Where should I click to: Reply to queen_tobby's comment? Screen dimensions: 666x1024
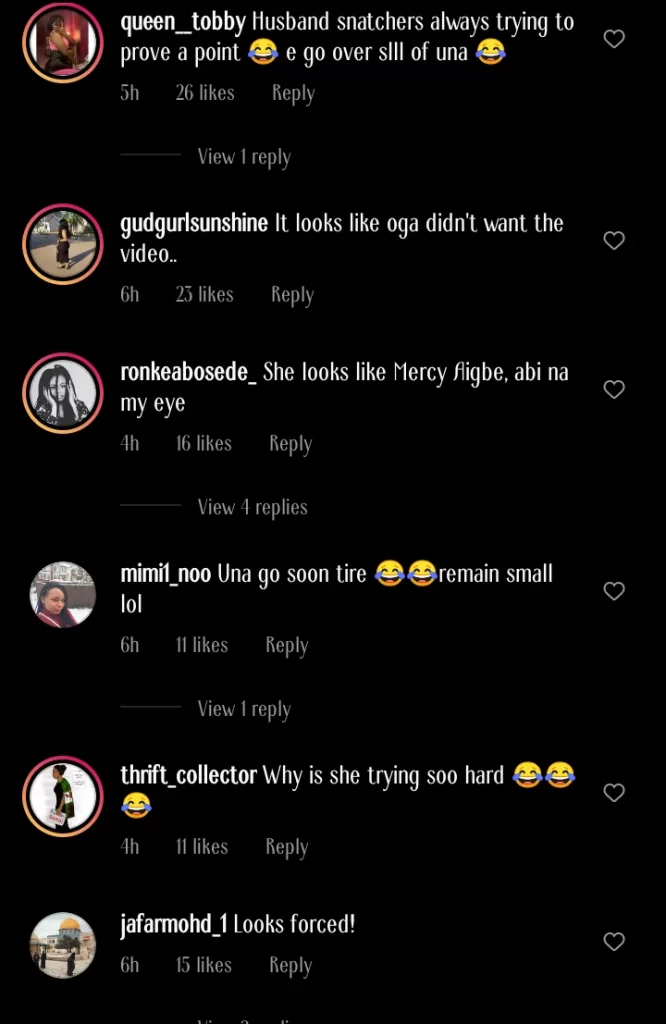tap(293, 93)
